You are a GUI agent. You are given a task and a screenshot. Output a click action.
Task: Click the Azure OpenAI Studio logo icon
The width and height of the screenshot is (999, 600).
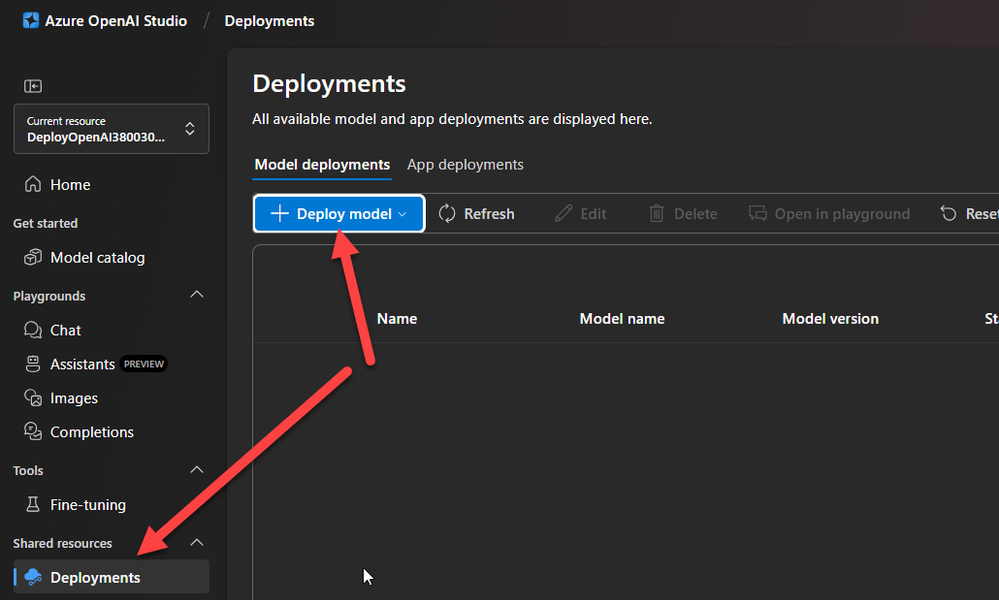click(x=31, y=20)
